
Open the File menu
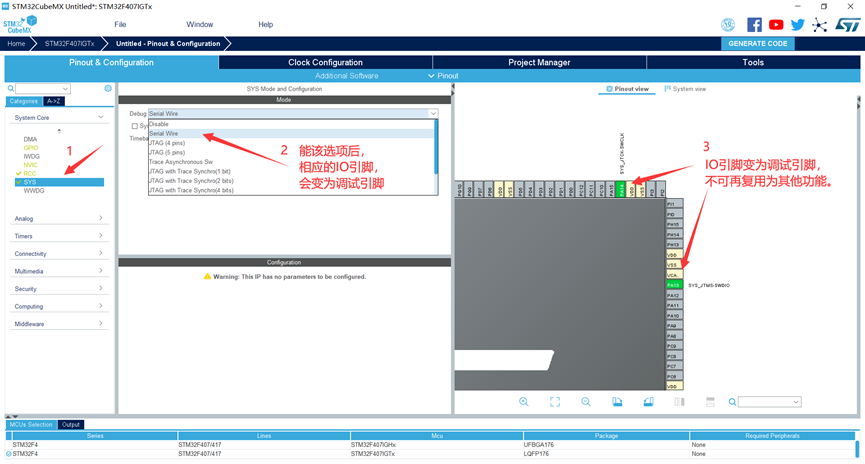pyautogui.click(x=120, y=24)
